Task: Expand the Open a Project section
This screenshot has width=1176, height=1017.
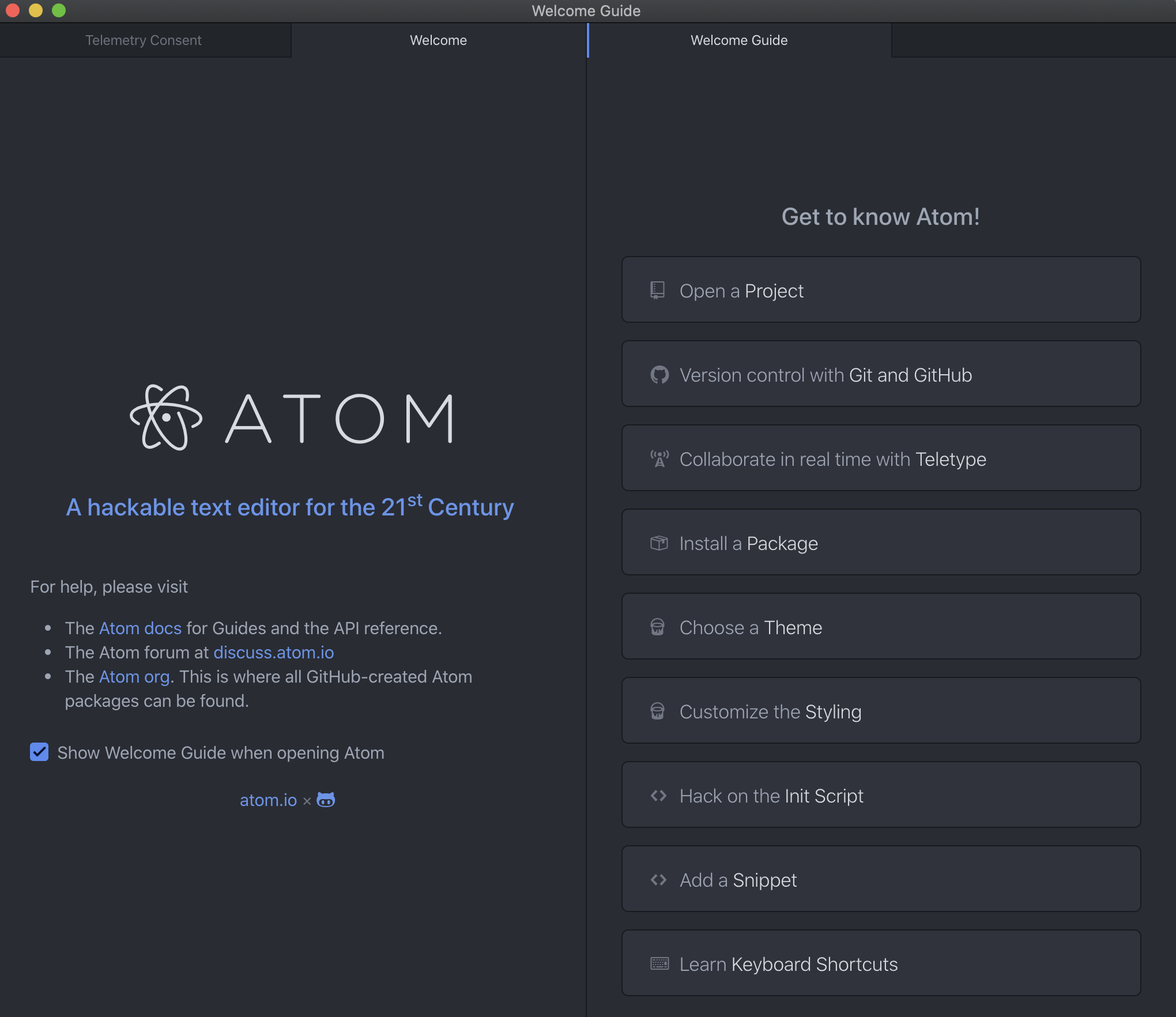Action: click(x=880, y=290)
